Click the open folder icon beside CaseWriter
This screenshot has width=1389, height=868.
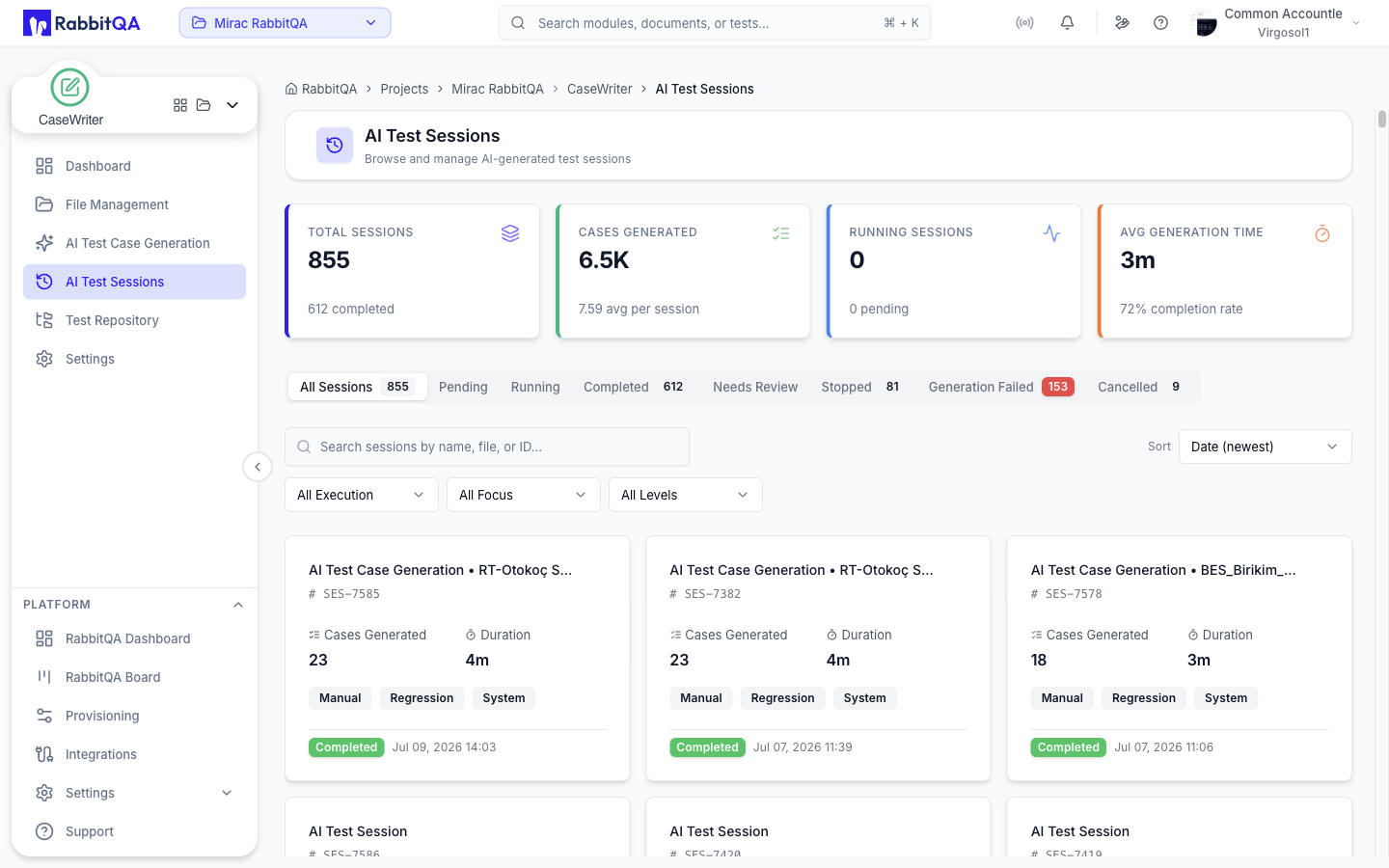coord(204,105)
